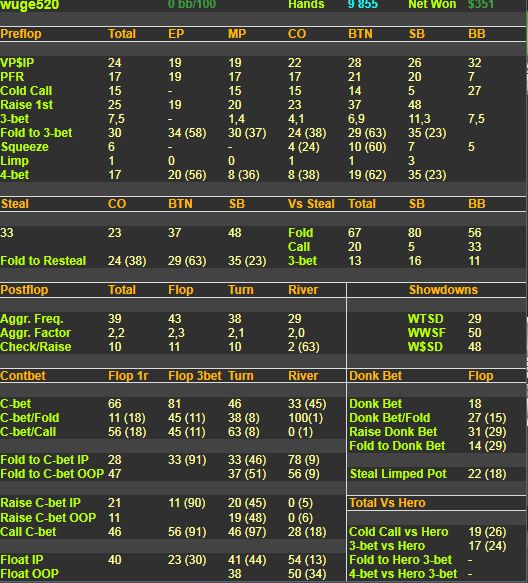
Task: Select the Call C-bet label
Action: 28,532
